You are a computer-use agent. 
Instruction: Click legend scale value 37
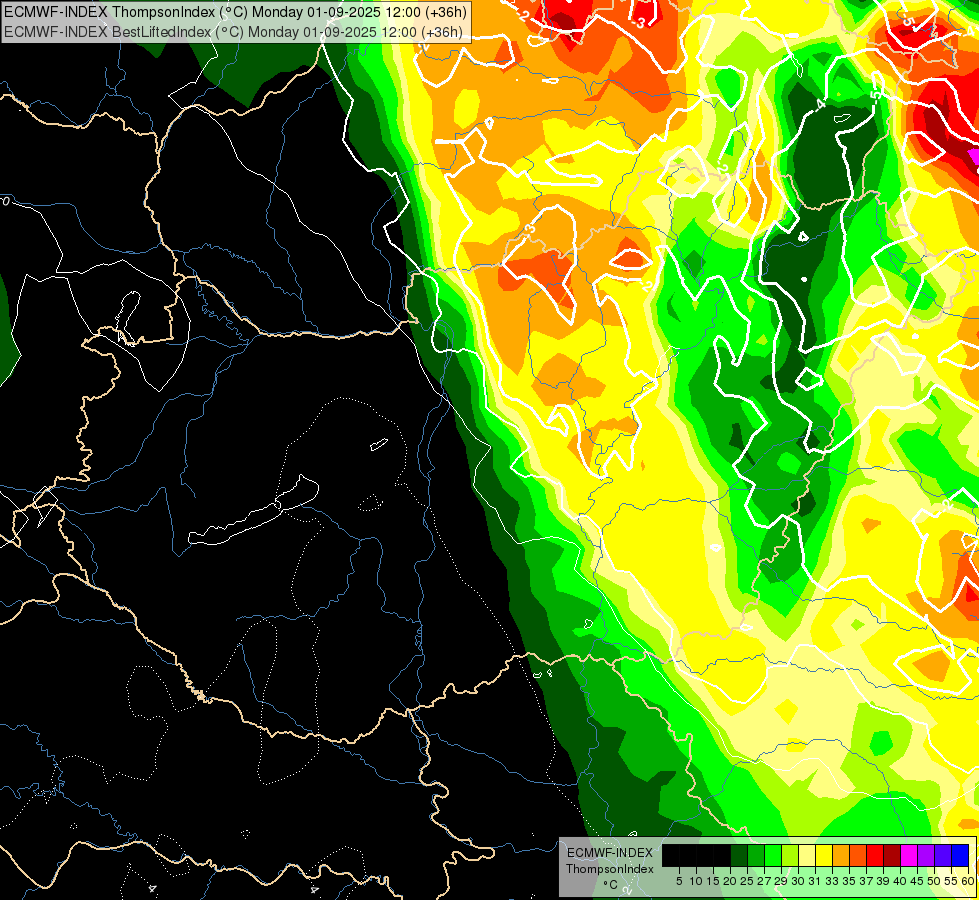pyautogui.click(x=867, y=881)
